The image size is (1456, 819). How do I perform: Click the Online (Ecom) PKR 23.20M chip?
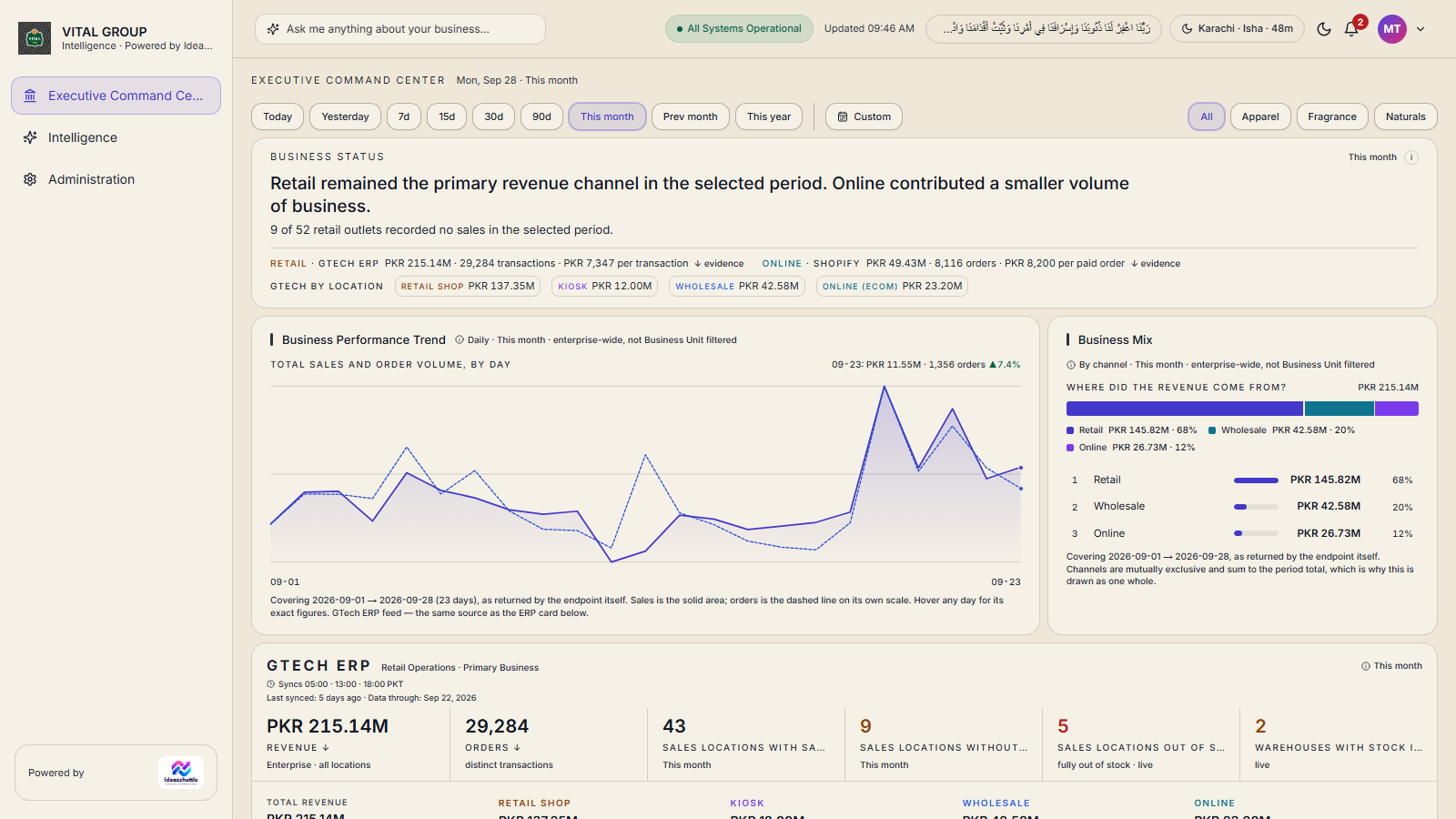click(892, 286)
